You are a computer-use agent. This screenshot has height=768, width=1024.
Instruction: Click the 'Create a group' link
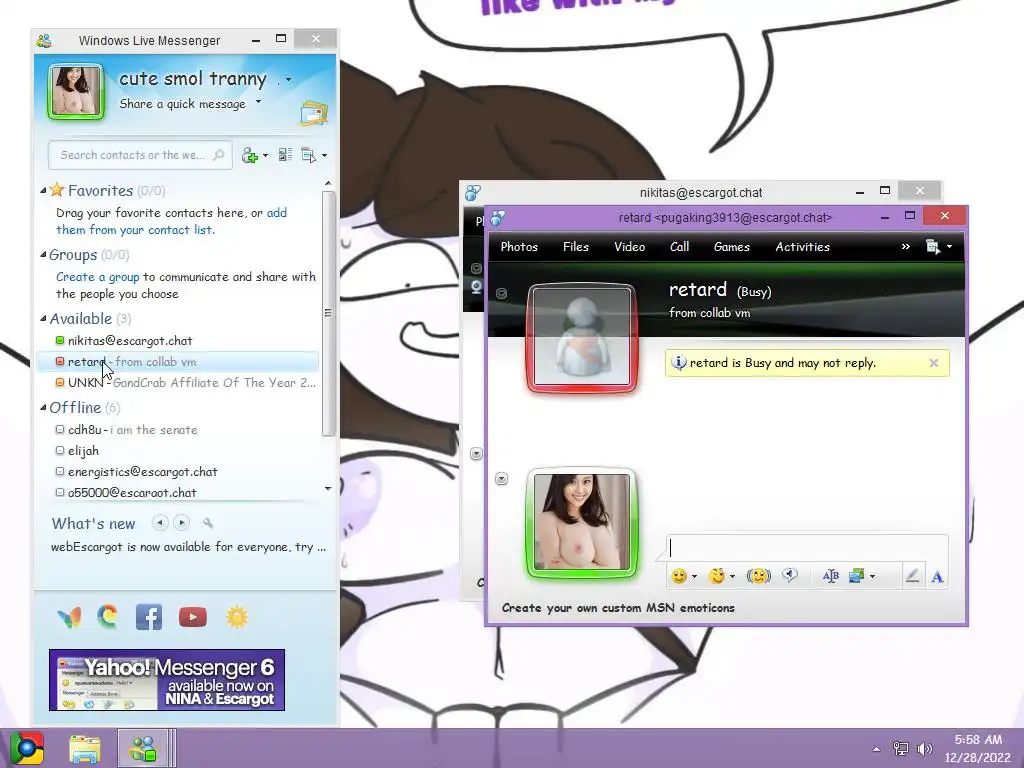[x=98, y=277]
